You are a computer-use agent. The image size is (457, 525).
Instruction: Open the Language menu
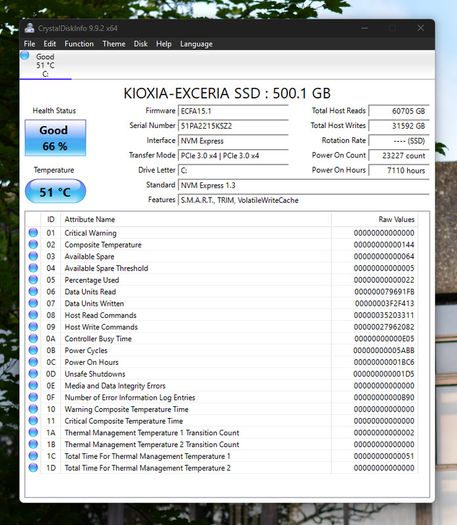(196, 44)
